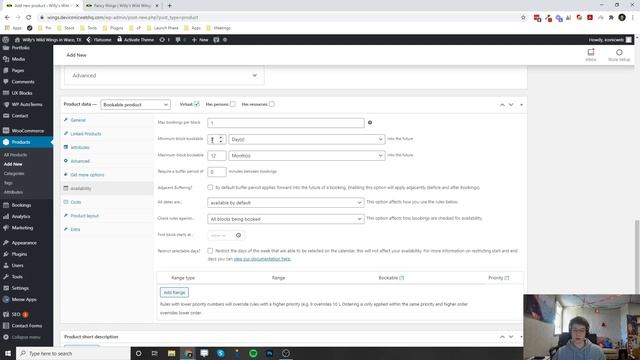640x360 pixels.
Task: Tick the Adjacent Buffering checkbox
Action: click(x=210, y=187)
